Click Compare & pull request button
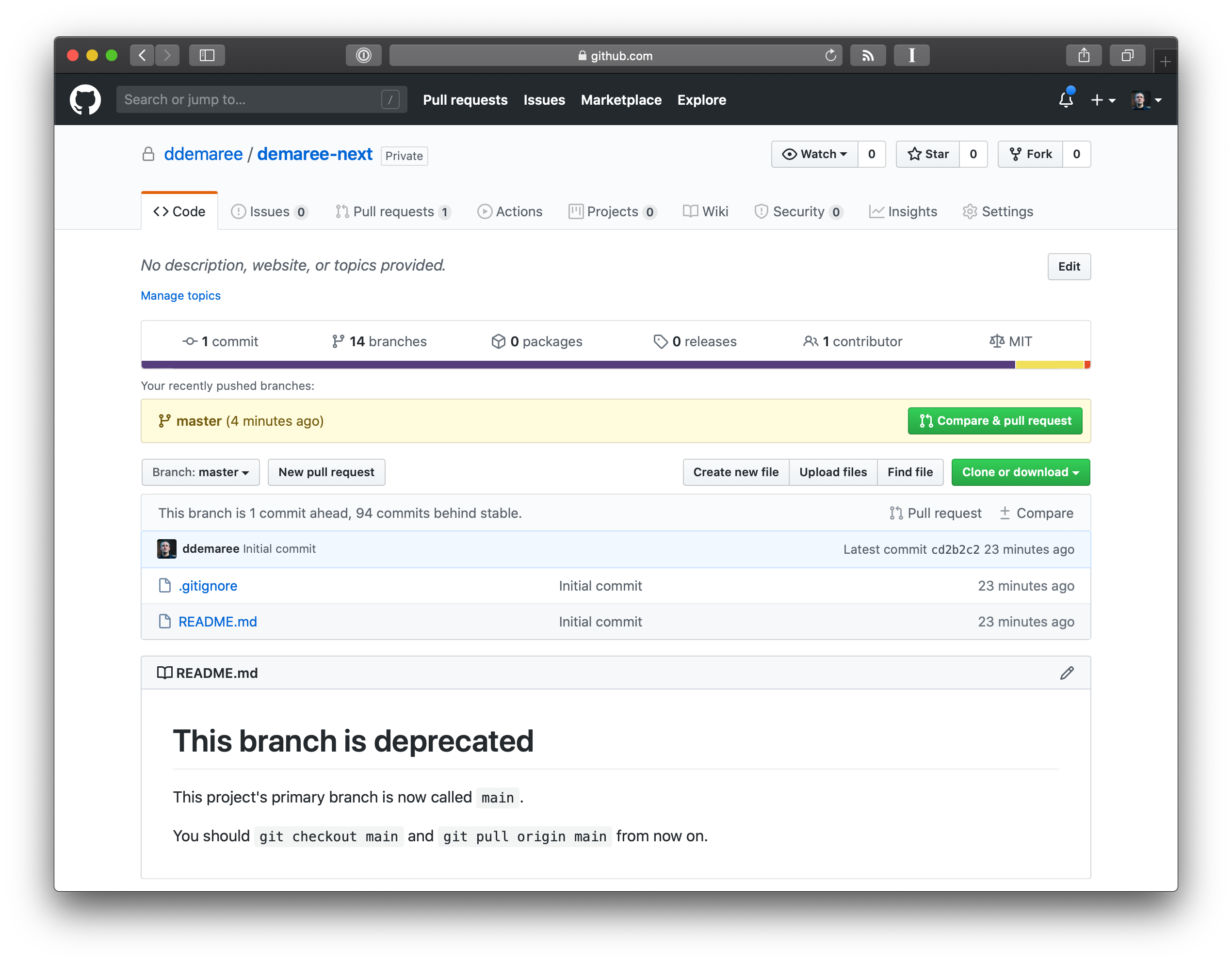Screen dimensions: 1232x963 click(995, 420)
